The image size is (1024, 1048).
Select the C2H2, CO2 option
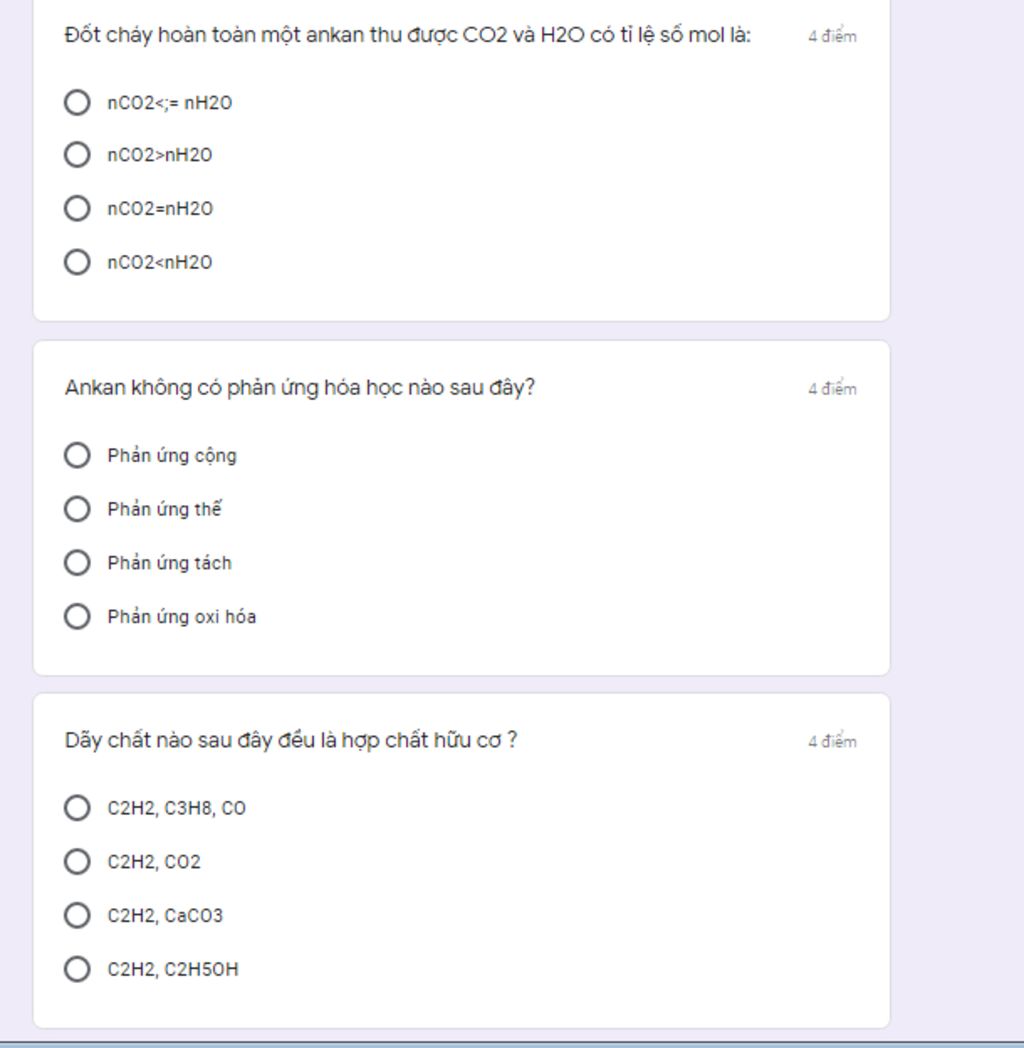point(78,862)
